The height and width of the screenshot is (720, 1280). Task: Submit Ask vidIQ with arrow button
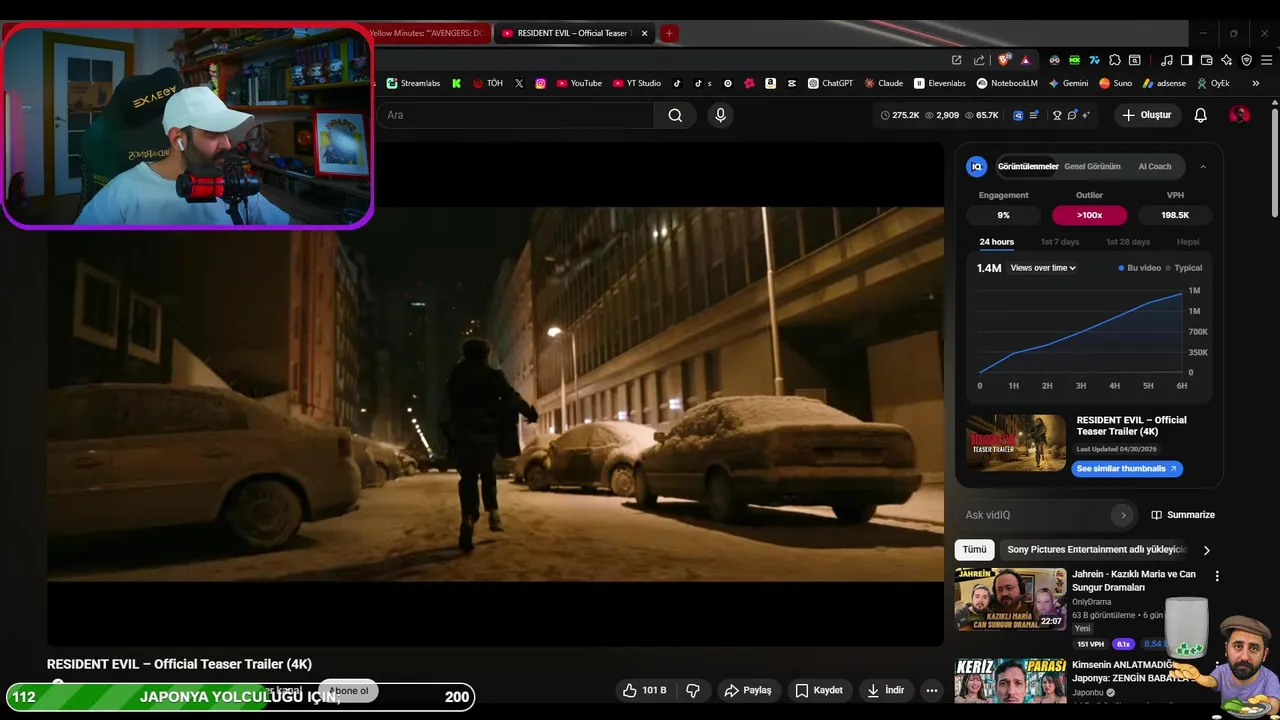(x=1123, y=515)
